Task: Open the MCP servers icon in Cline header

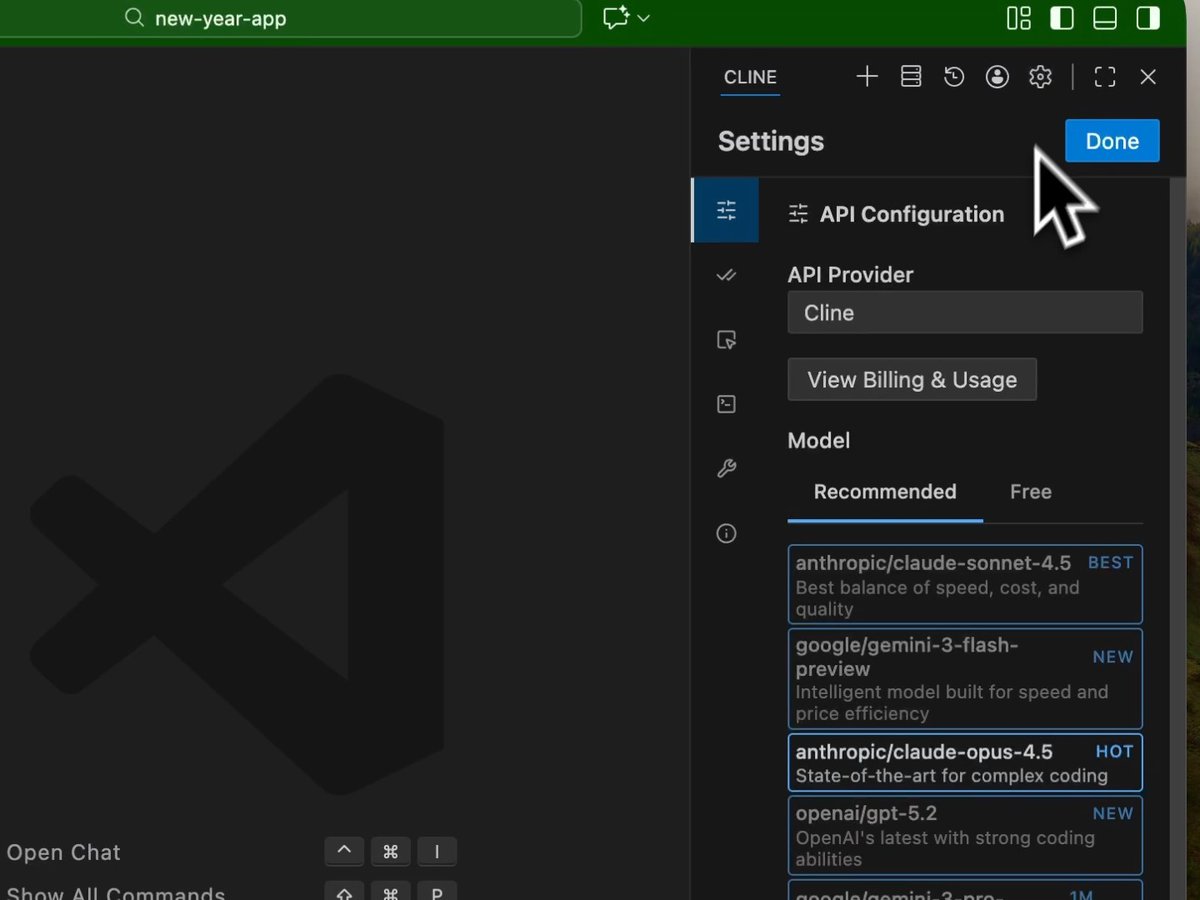Action: coord(911,77)
